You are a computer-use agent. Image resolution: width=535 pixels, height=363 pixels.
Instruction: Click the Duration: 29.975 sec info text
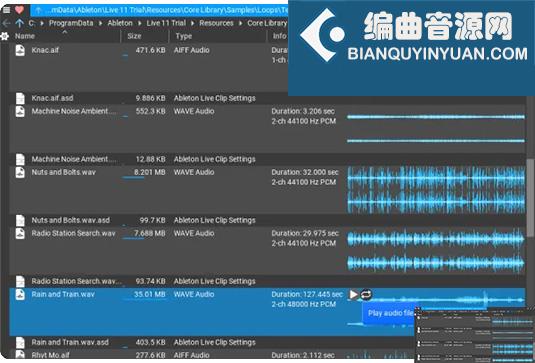tap(305, 233)
